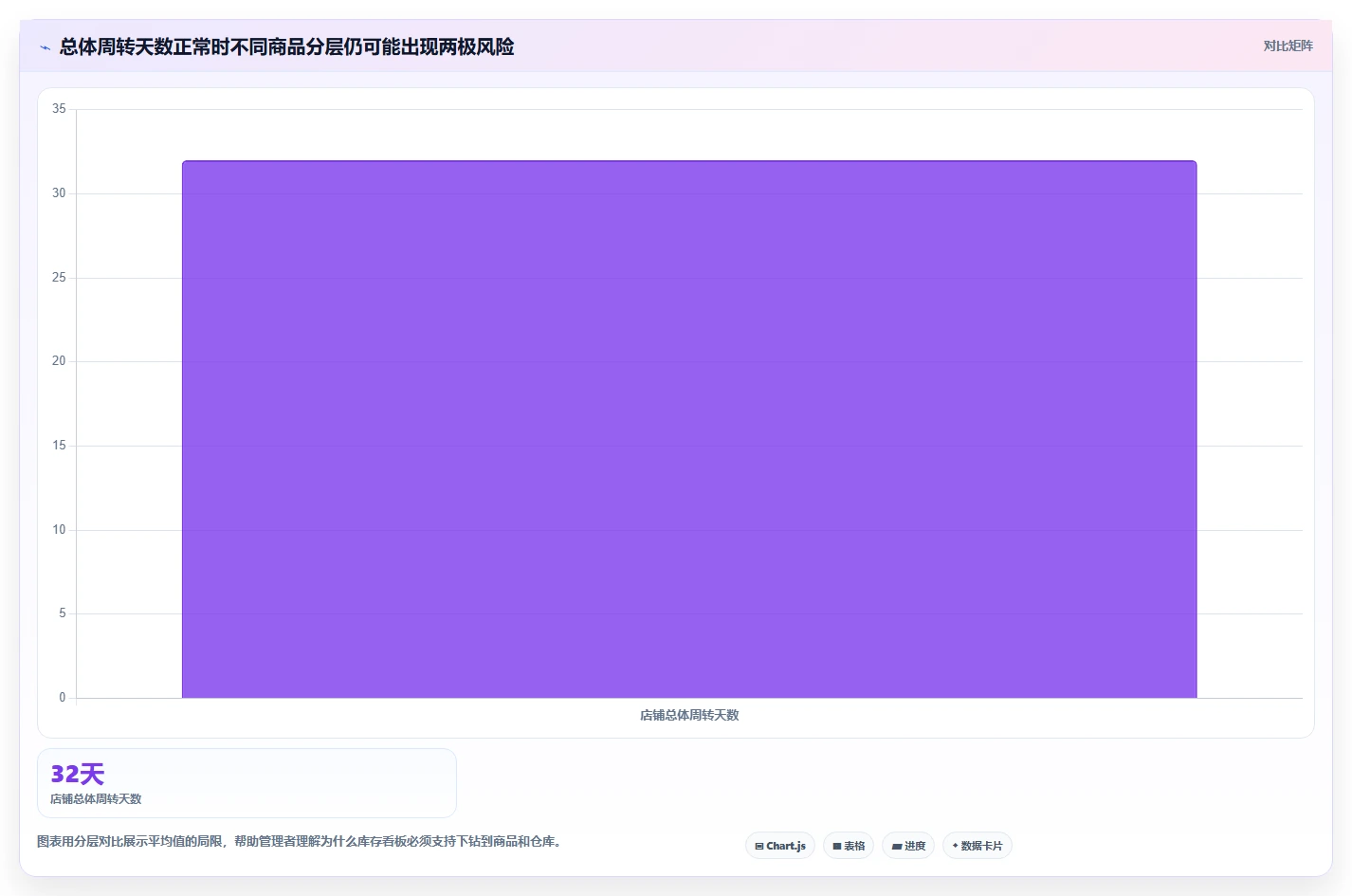Click the title 总体周转天数正常时不同商品分层仍可能出现两极风险

click(286, 47)
